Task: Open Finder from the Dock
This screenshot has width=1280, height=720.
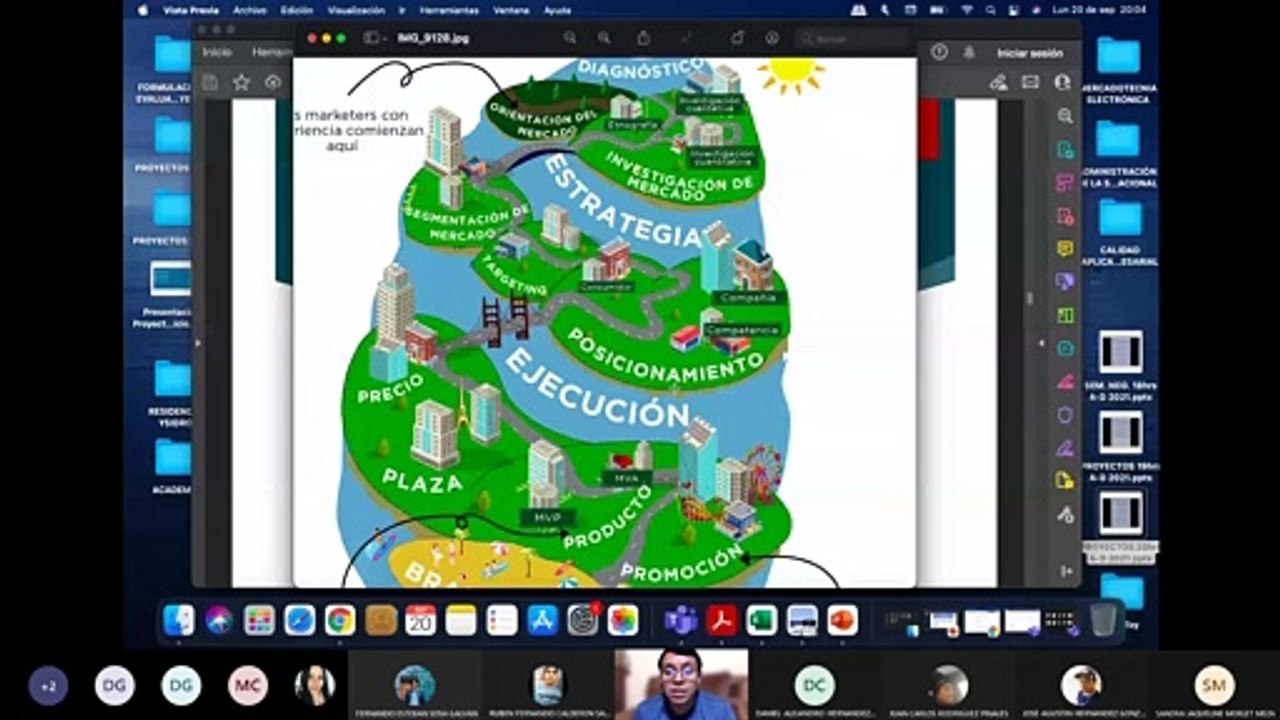Action: point(179,620)
